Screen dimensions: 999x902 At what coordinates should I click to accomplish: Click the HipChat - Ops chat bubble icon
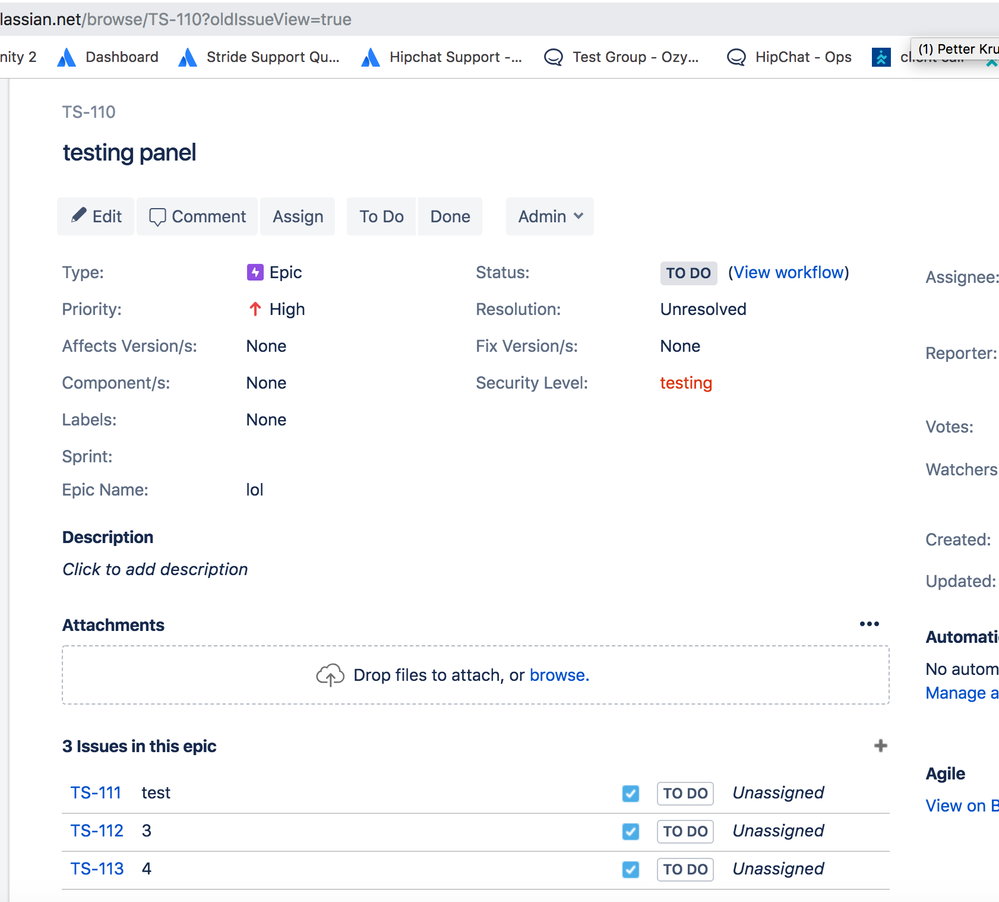pyautogui.click(x=735, y=57)
